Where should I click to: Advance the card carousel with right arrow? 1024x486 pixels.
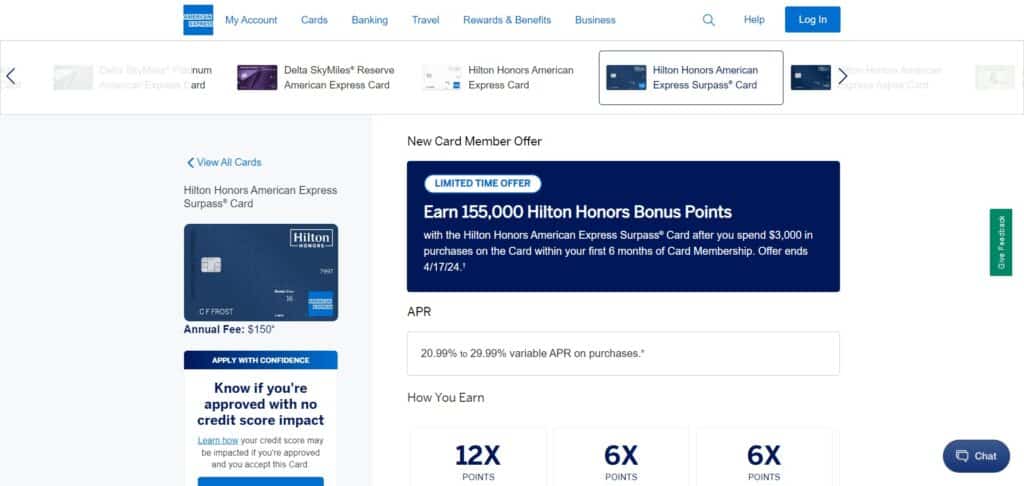click(x=842, y=76)
